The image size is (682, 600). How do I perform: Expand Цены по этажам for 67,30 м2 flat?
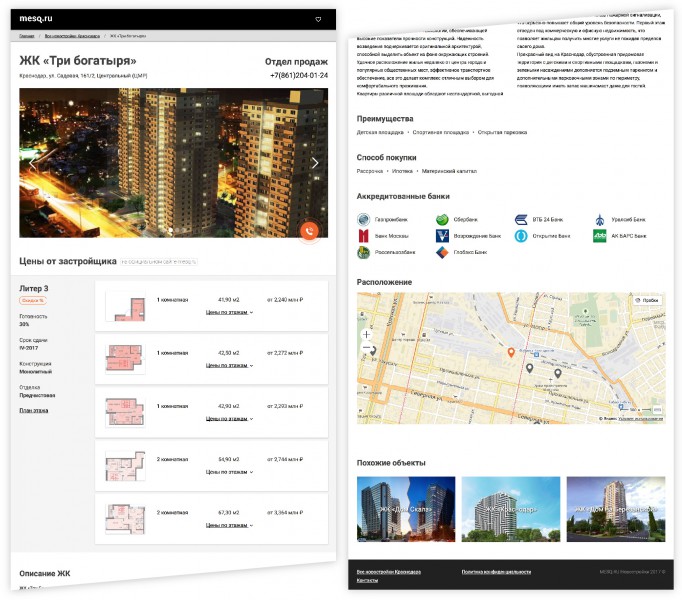tap(229, 525)
